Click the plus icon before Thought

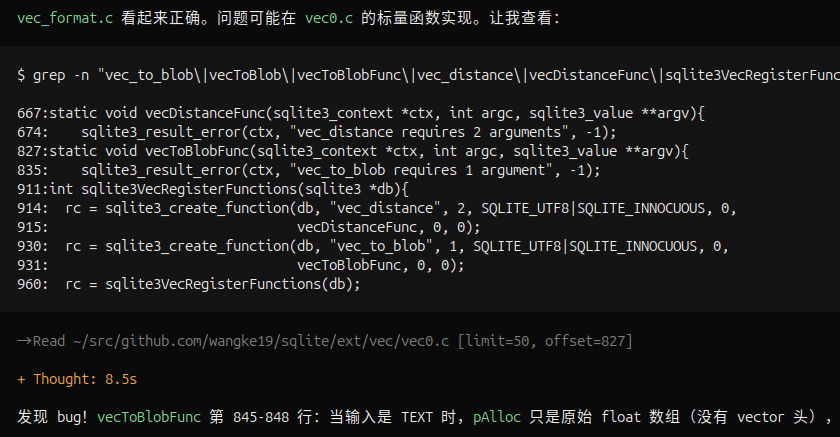(x=21, y=379)
